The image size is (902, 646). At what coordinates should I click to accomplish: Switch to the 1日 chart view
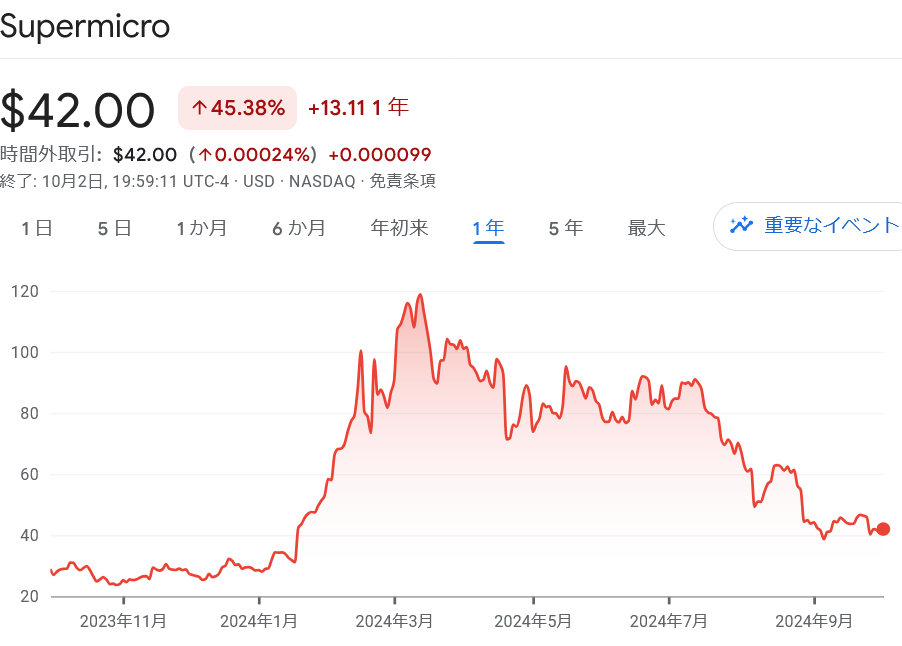[x=36, y=228]
